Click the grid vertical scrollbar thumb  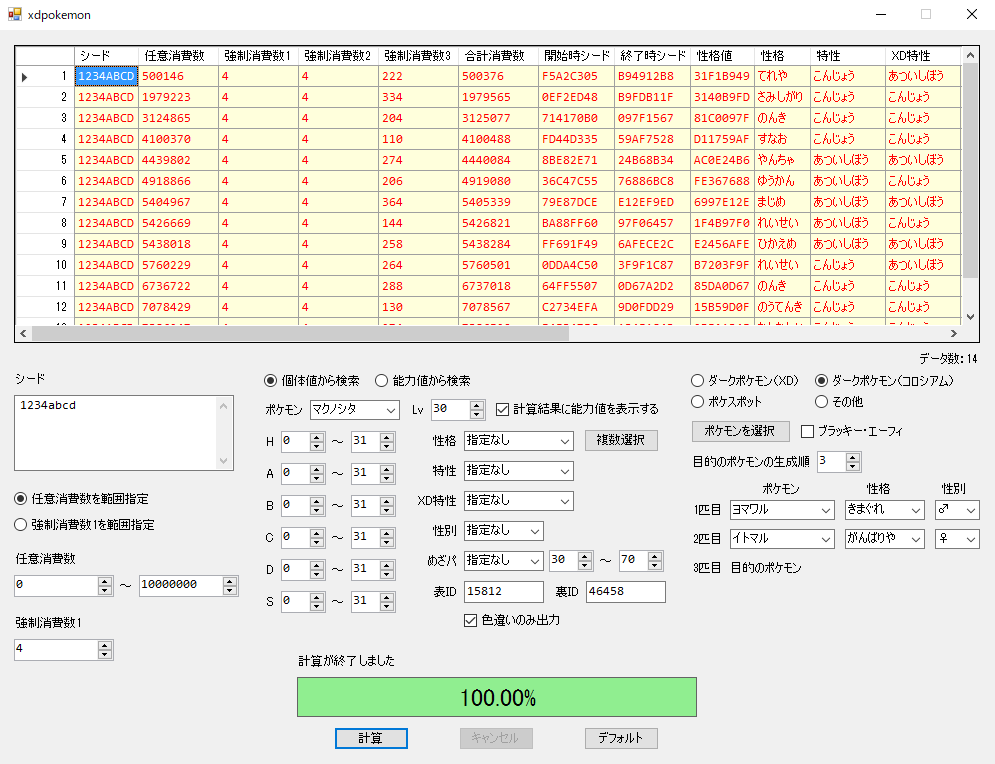click(x=970, y=170)
